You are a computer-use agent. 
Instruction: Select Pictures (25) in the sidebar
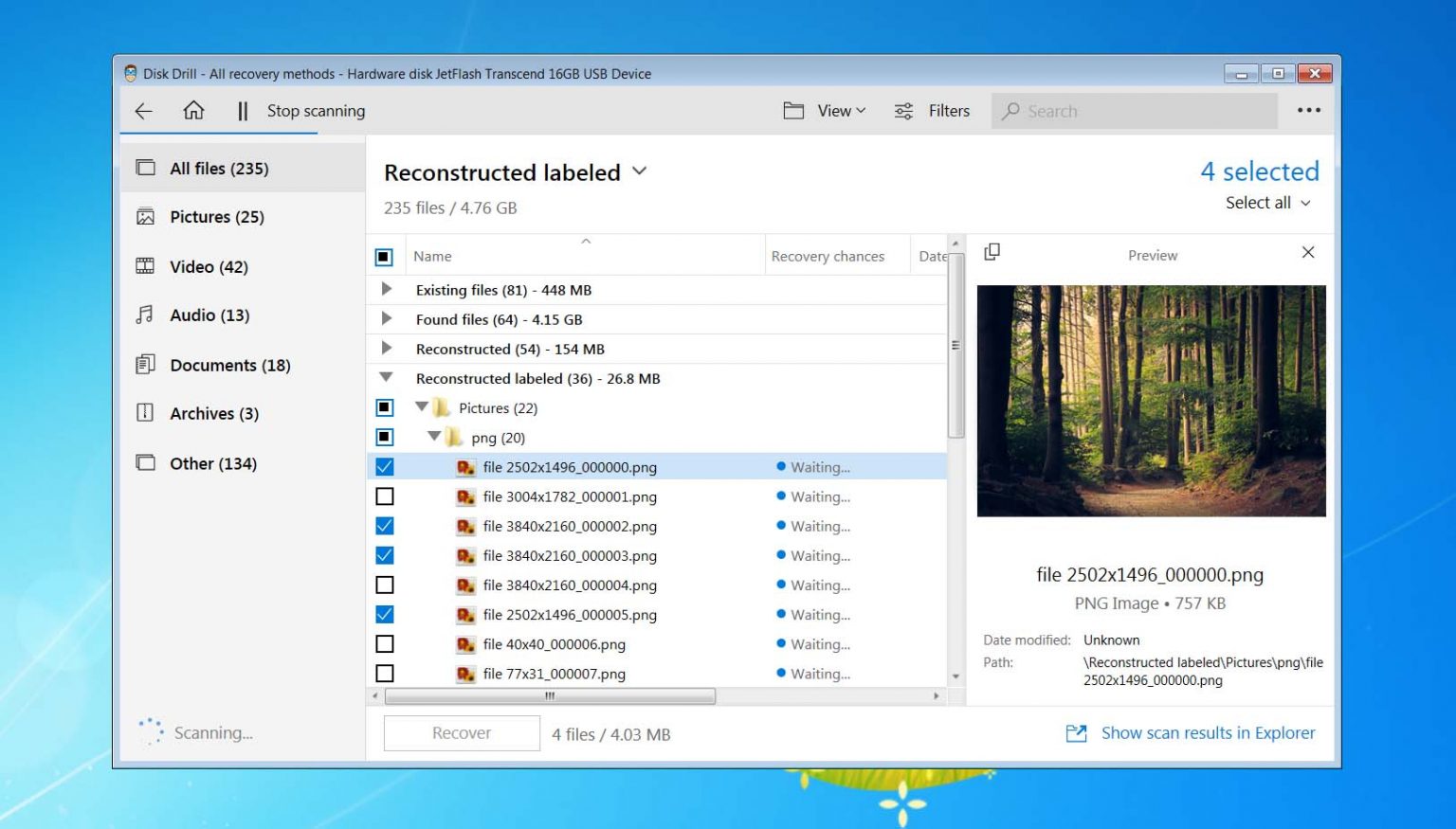click(x=217, y=217)
